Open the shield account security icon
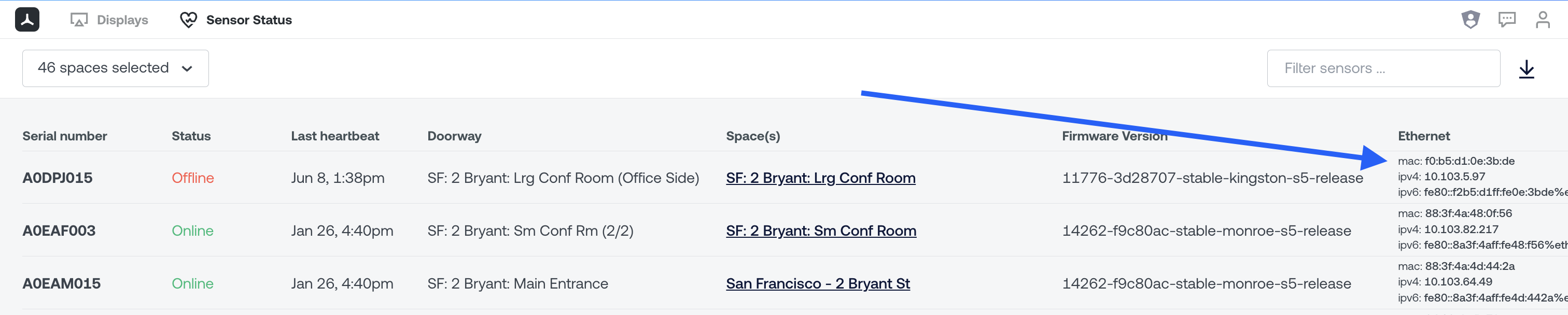 pos(1471,20)
